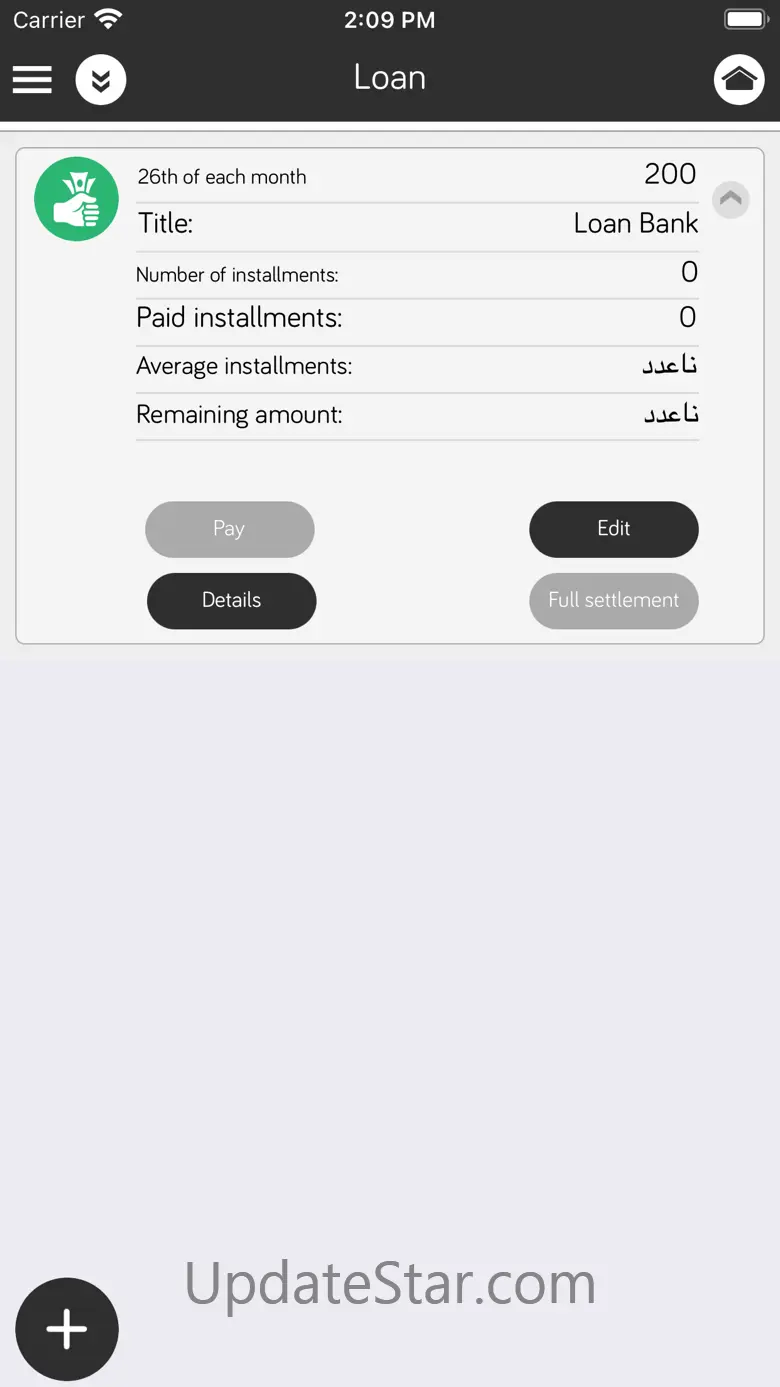Select the Average installments row
This screenshot has height=1387, width=780.
[x=417, y=367]
